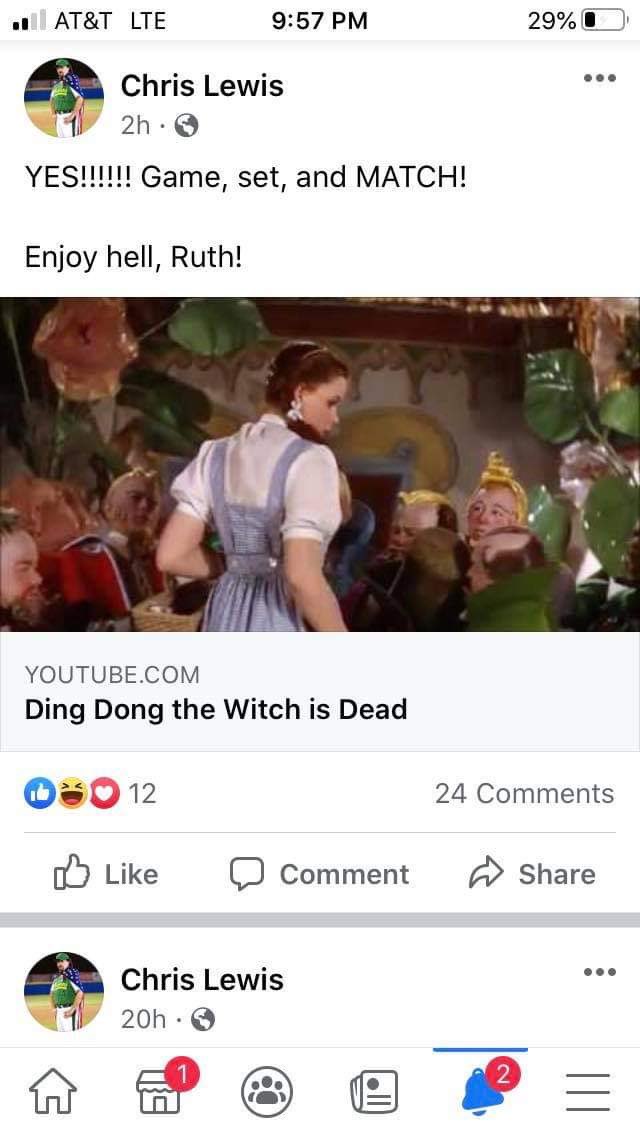
Task: Open Chris Lewis profile picture on first post
Action: tap(64, 98)
